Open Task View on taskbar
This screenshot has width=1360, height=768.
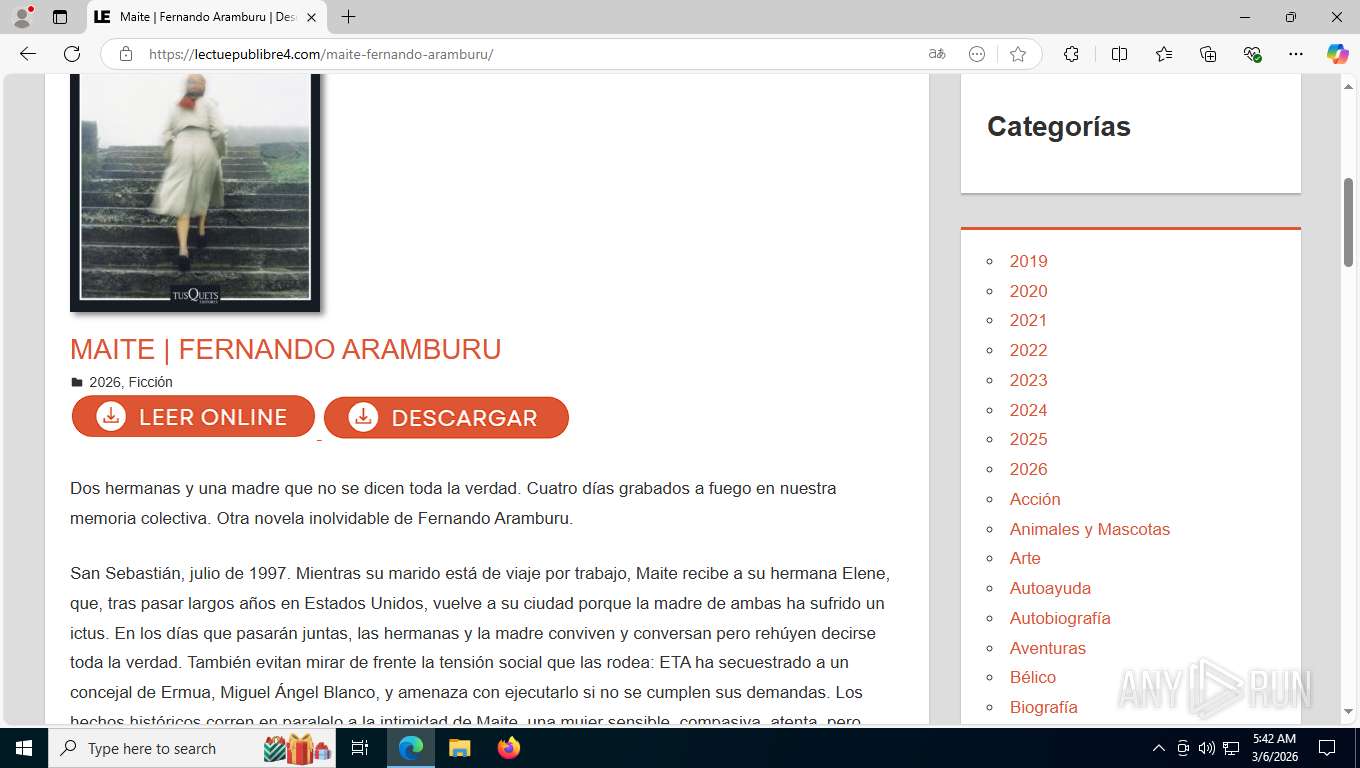(x=361, y=748)
